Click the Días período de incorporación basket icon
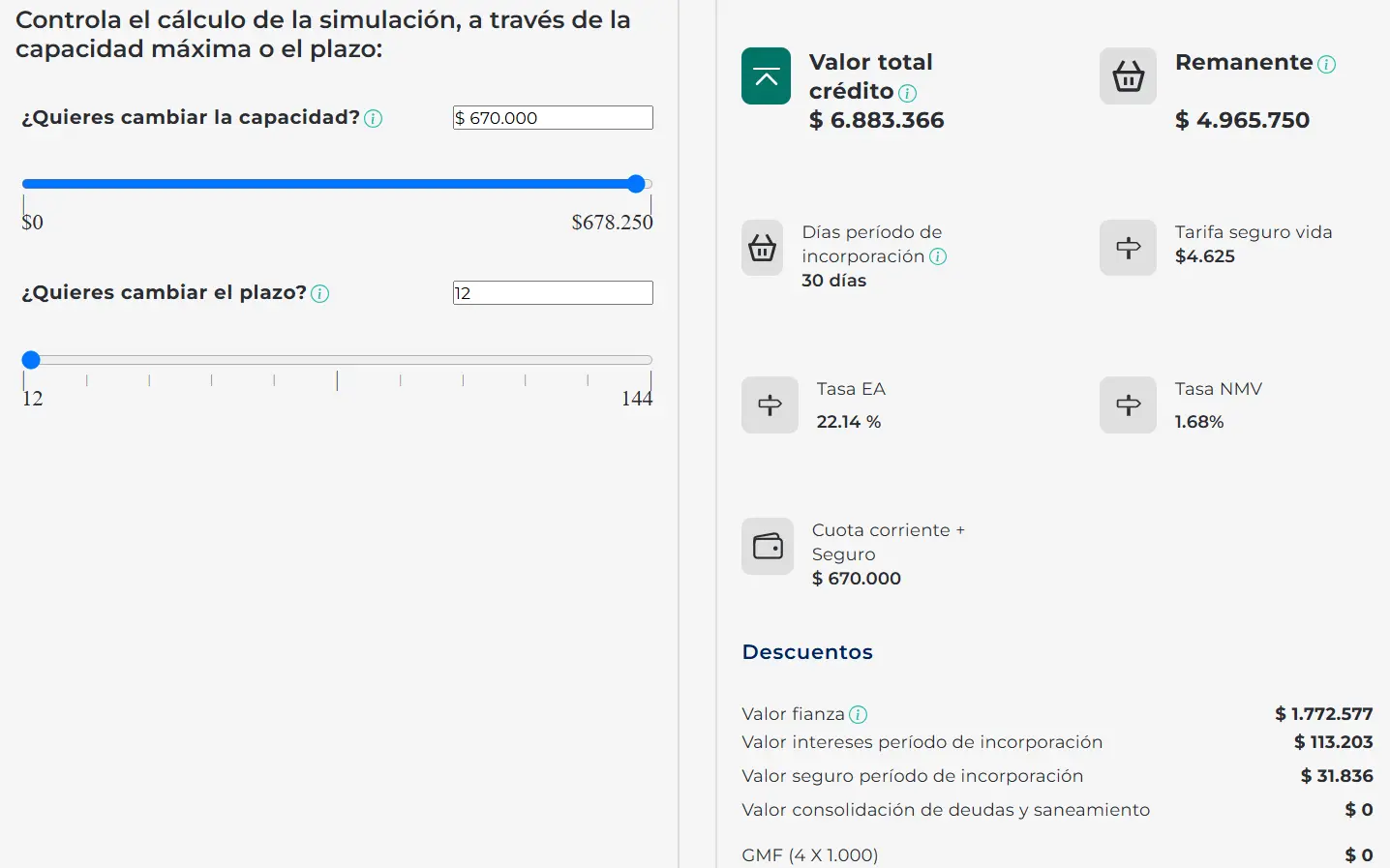This screenshot has height=868, width=1390. tap(762, 248)
